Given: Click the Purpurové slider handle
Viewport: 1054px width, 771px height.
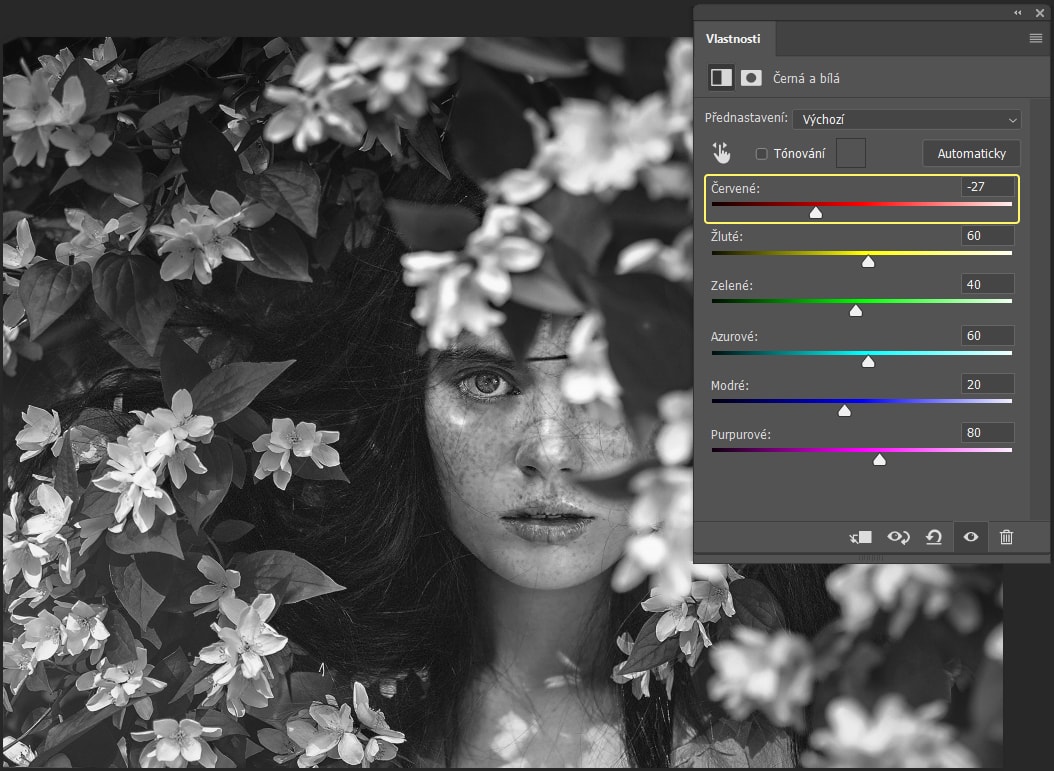Looking at the screenshot, I should point(879,460).
